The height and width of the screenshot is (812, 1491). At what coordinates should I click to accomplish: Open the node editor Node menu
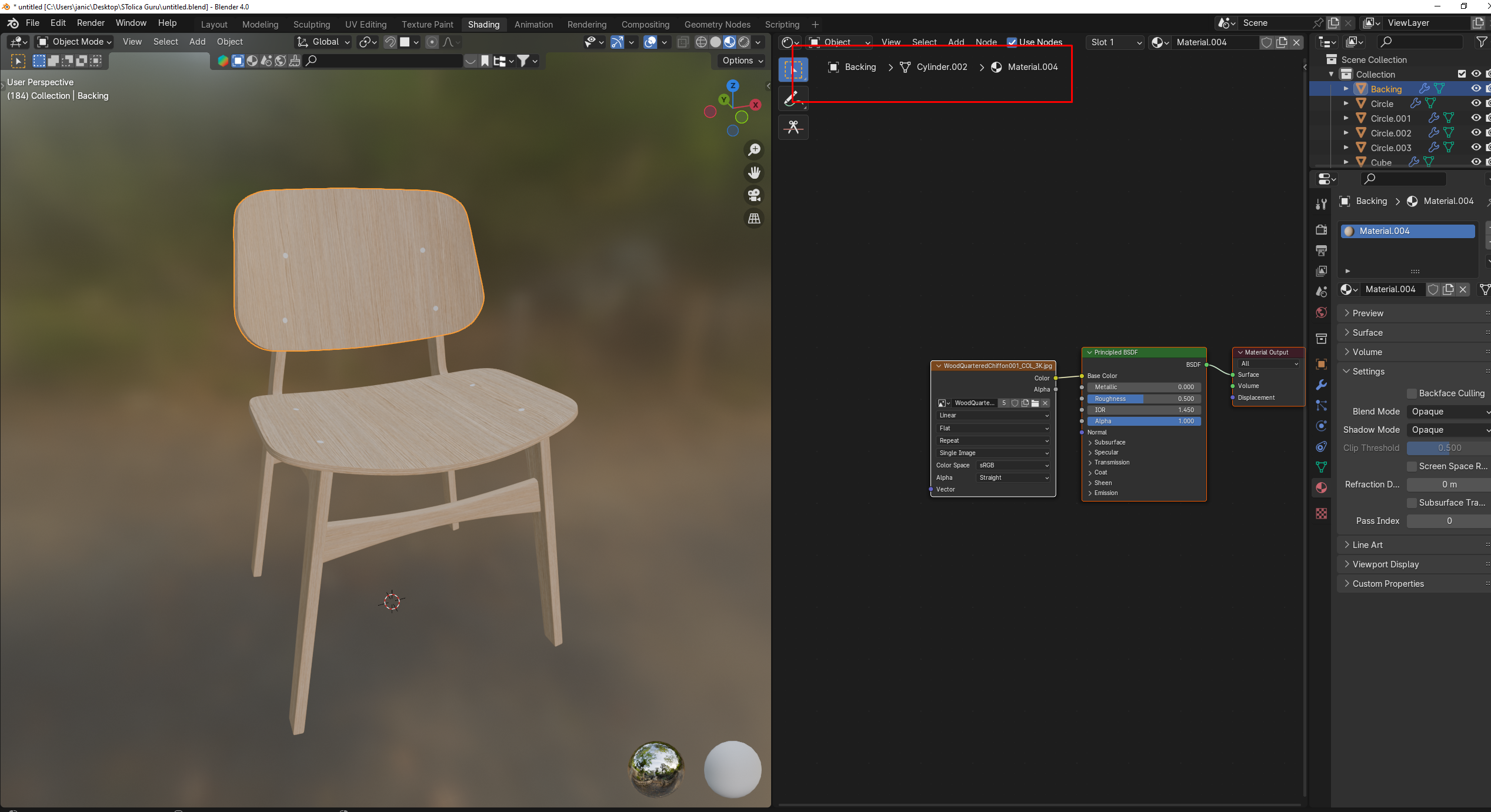pyautogui.click(x=986, y=42)
